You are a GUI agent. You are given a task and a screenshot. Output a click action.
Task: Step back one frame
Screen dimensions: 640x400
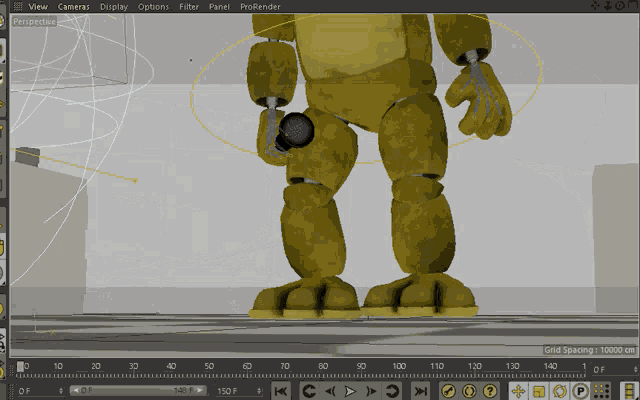coord(330,391)
